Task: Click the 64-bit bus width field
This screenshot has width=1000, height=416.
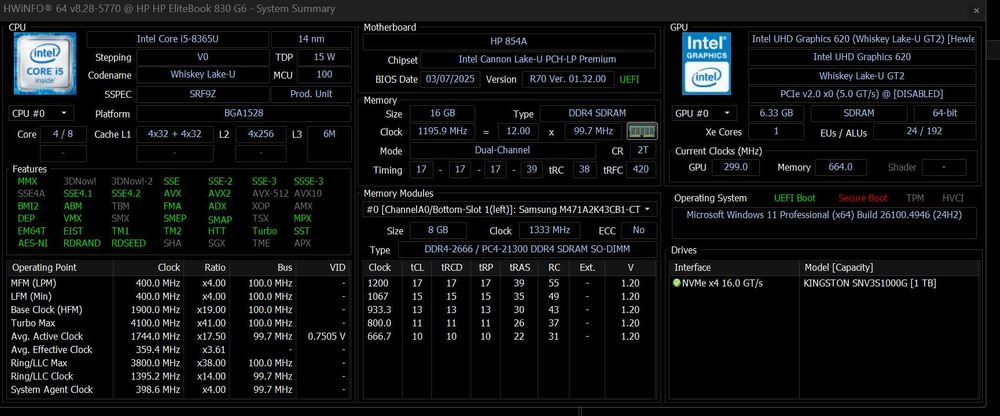Action: coord(945,114)
